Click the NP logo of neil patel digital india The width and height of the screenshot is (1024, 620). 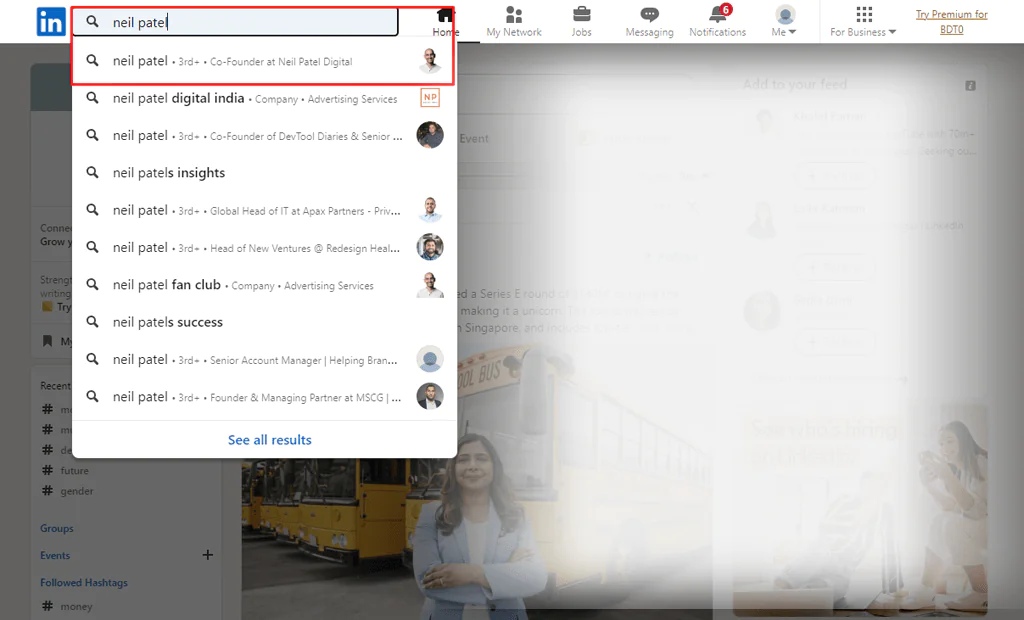(x=430, y=98)
